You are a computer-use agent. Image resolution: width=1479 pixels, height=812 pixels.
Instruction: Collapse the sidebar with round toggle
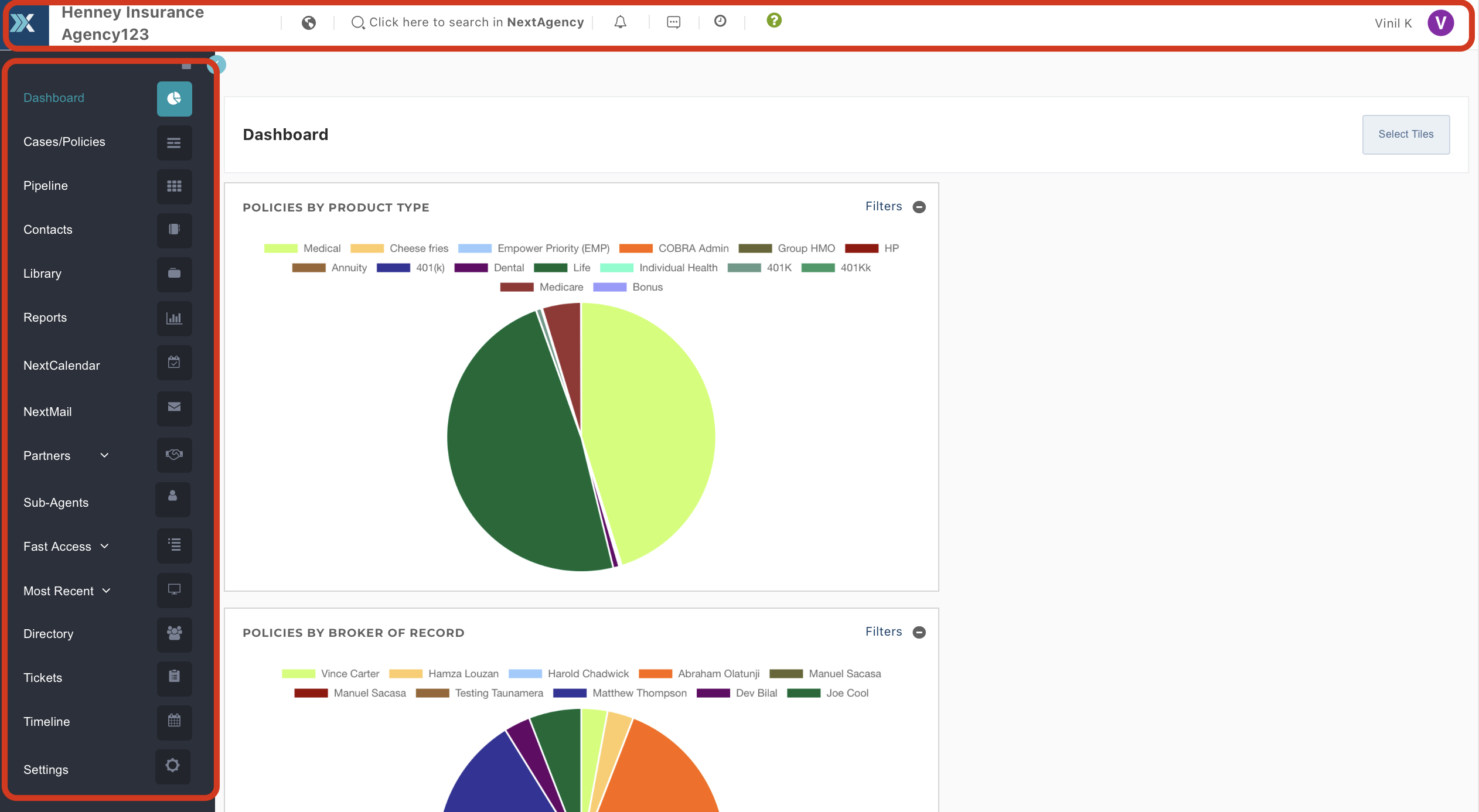(x=217, y=64)
